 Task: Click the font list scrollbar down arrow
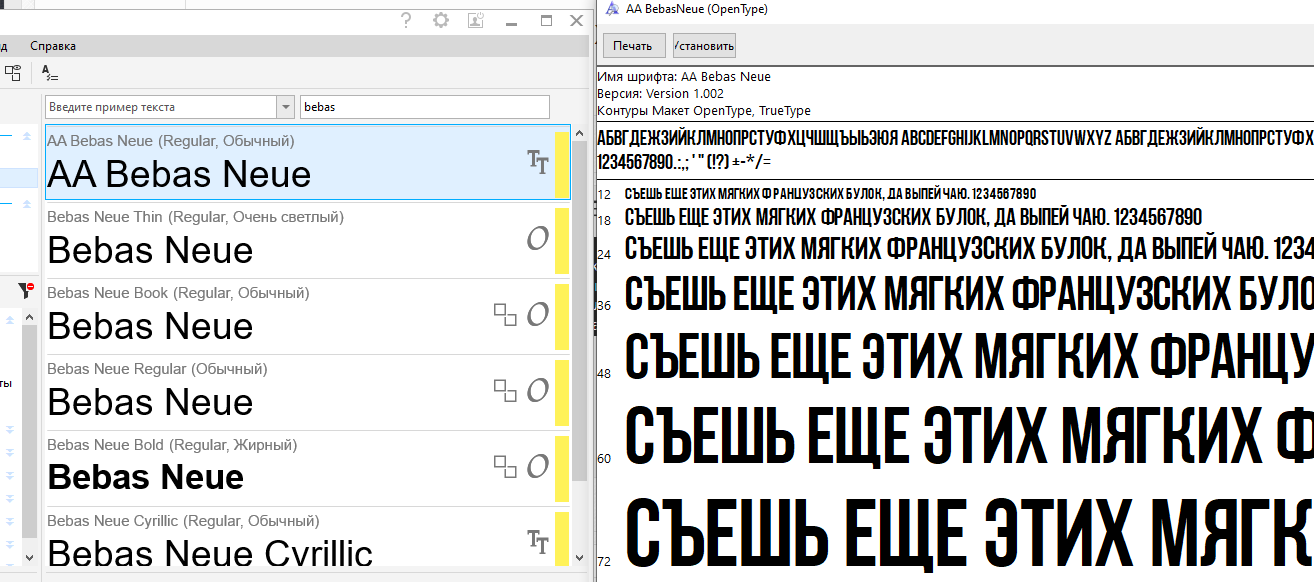579,556
